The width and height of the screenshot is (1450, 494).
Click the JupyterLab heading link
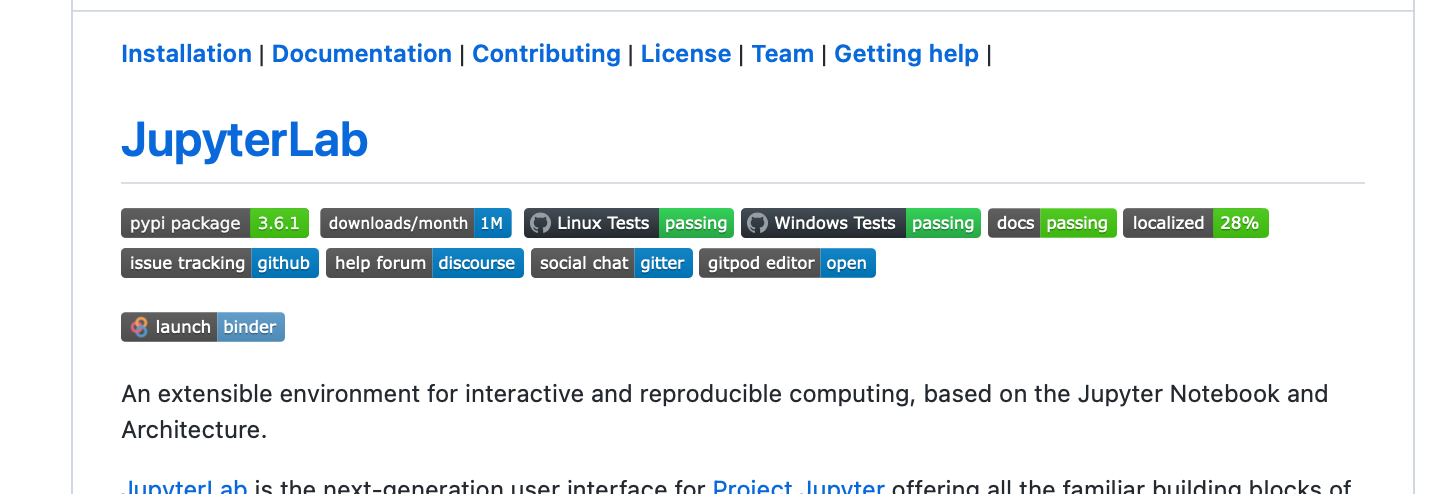[245, 141]
